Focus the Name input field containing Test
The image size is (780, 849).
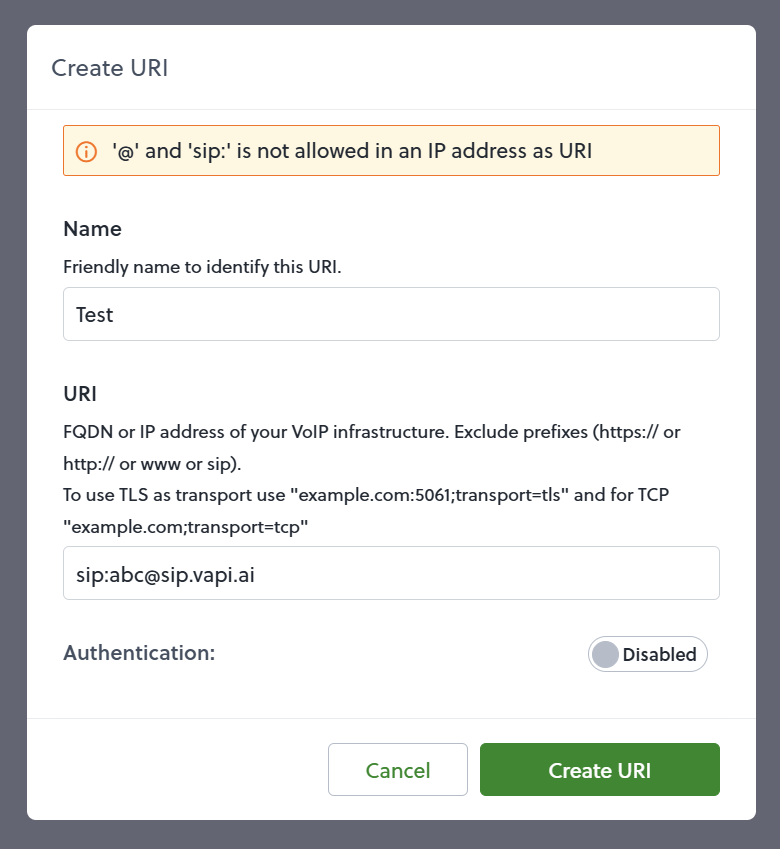click(x=391, y=314)
